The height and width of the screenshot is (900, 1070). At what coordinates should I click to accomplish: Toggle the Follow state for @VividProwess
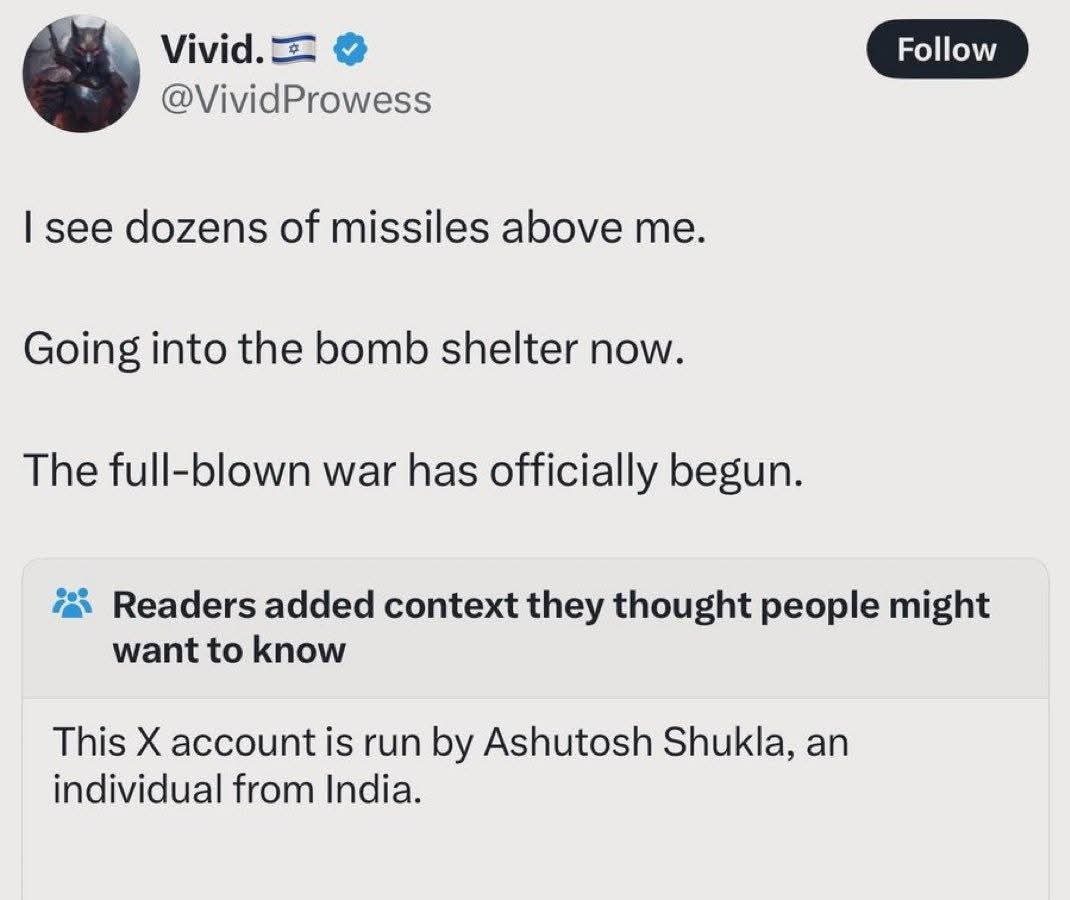(x=946, y=49)
